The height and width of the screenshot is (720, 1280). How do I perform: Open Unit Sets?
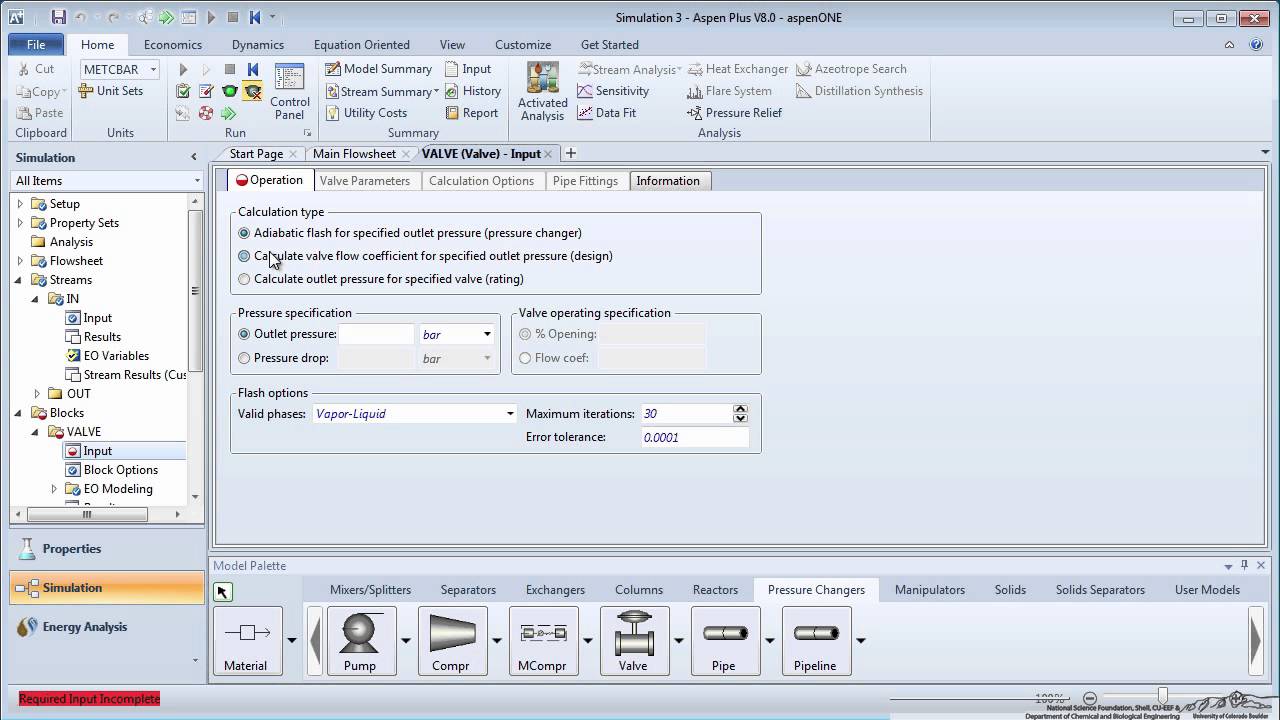coord(112,91)
